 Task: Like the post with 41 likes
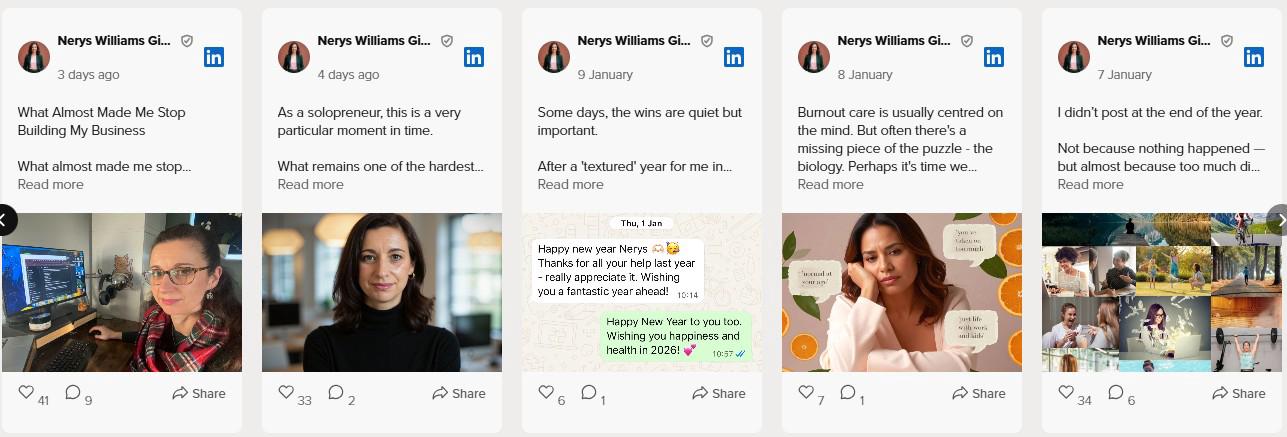pos(26,393)
